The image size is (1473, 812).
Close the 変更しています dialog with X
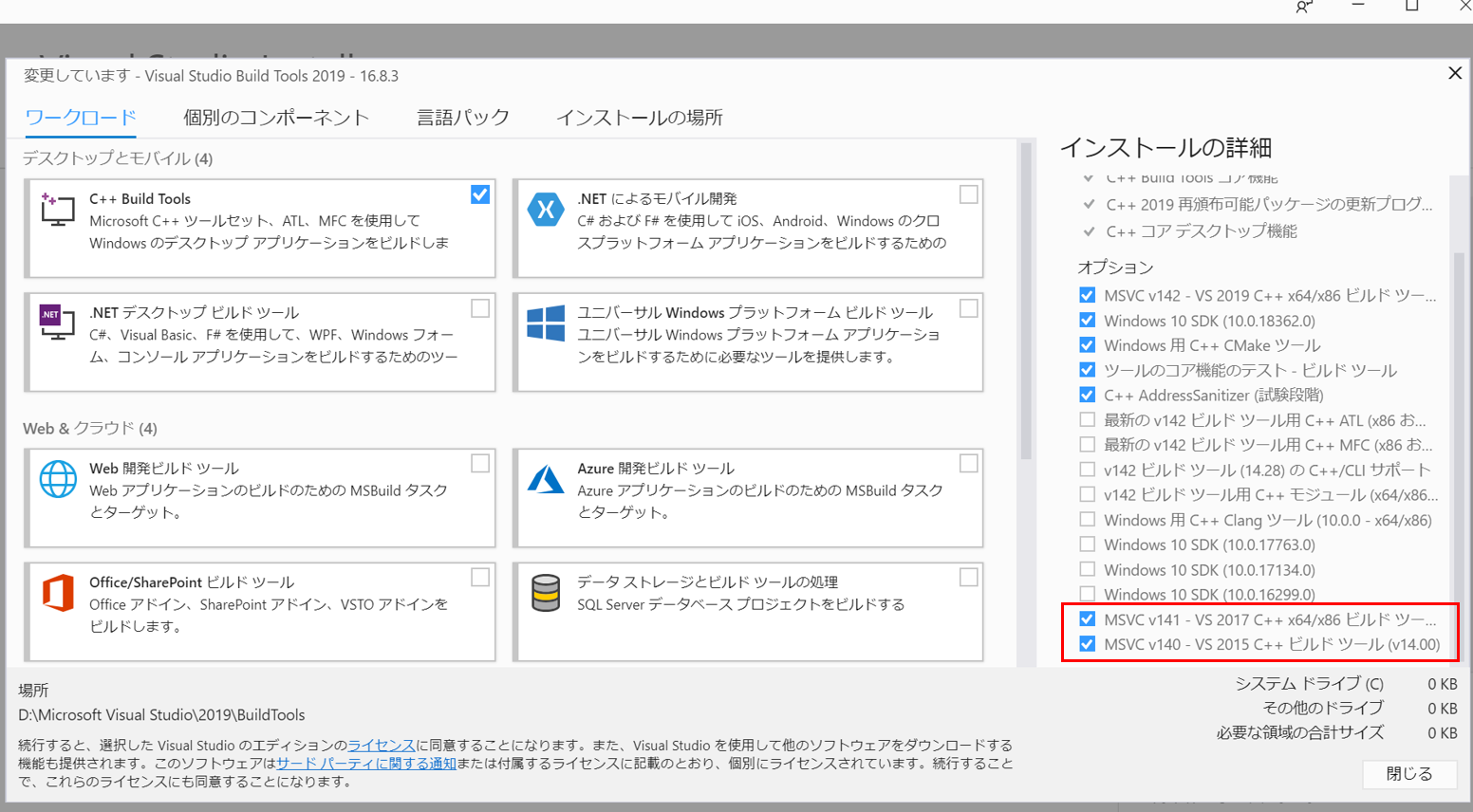tap(1455, 73)
